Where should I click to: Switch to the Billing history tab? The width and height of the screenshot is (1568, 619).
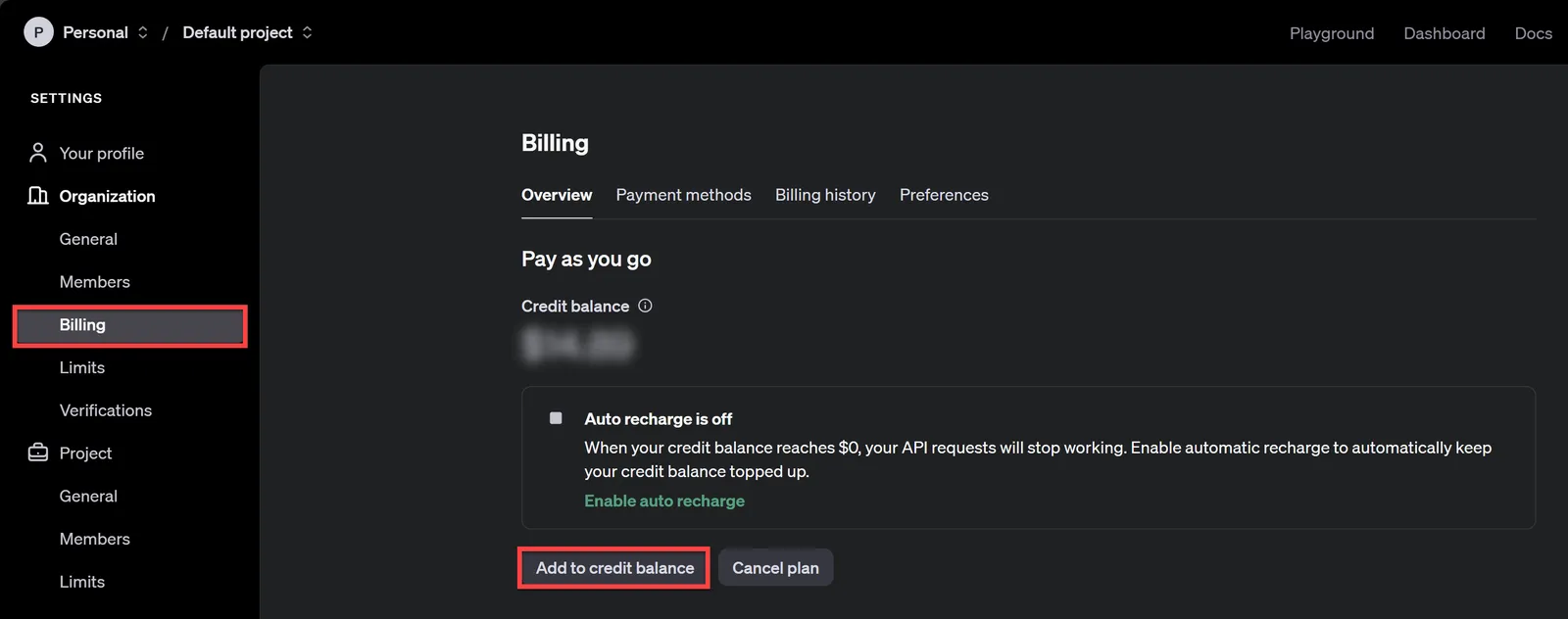[x=825, y=195]
